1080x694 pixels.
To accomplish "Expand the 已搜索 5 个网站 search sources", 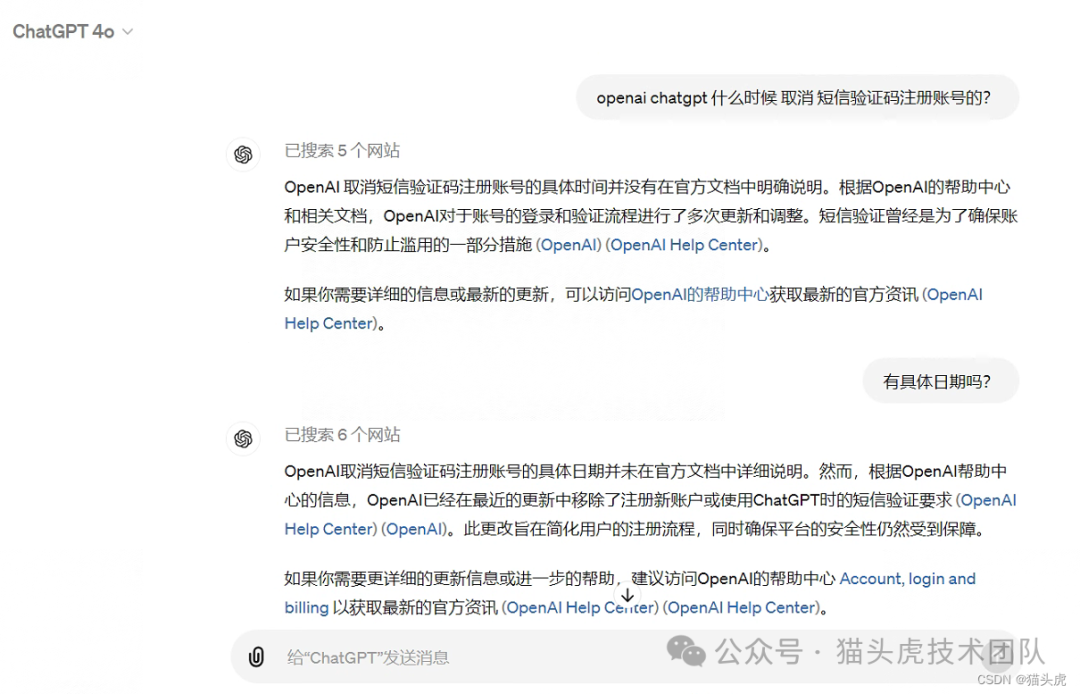I will 342,150.
